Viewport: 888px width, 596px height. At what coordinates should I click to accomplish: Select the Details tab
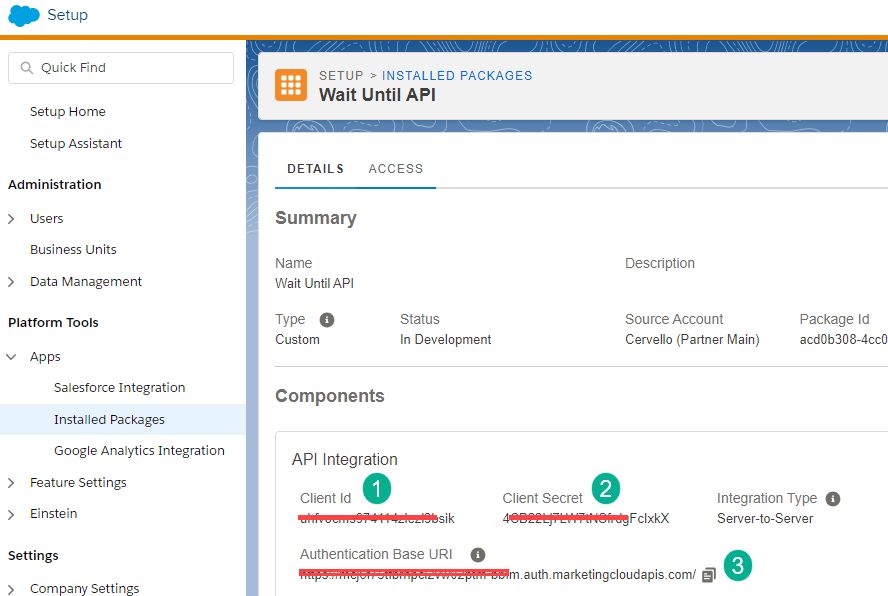[x=315, y=169]
